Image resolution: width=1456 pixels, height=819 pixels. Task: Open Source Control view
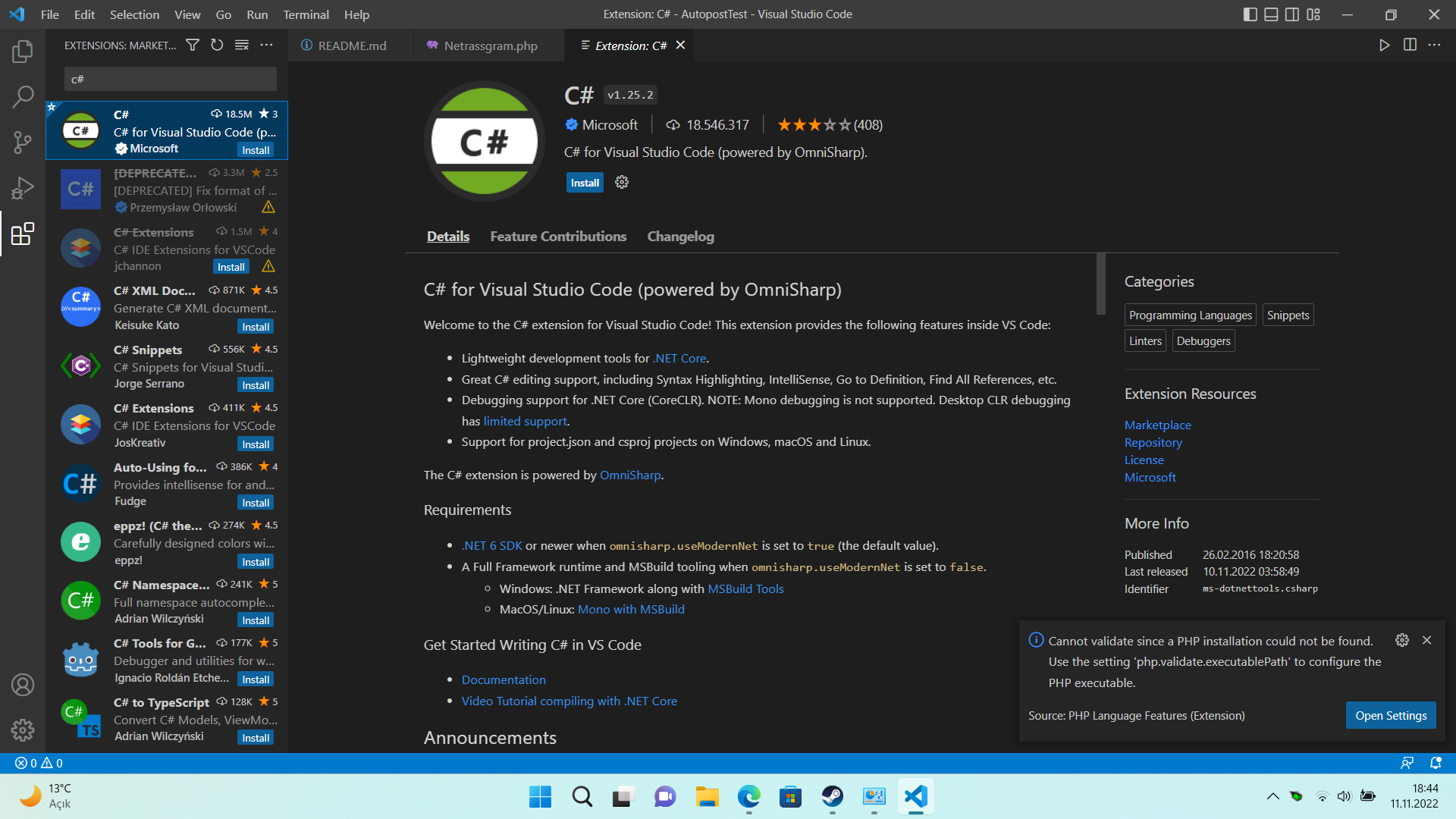pos(23,142)
